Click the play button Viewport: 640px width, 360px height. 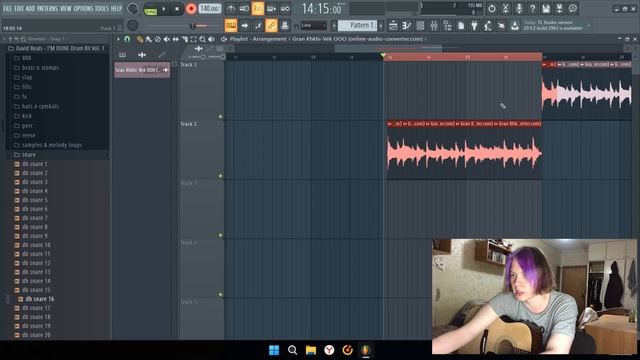pyautogui.click(x=164, y=9)
